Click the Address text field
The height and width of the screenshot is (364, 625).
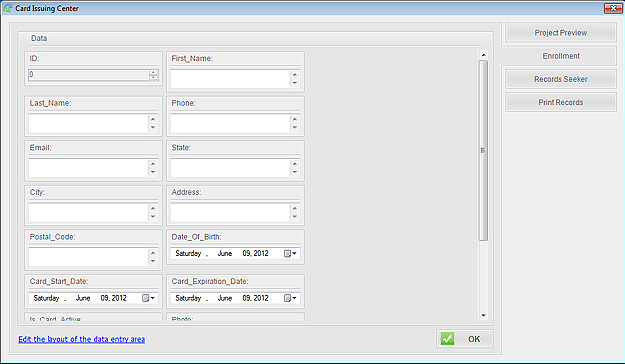(230, 213)
